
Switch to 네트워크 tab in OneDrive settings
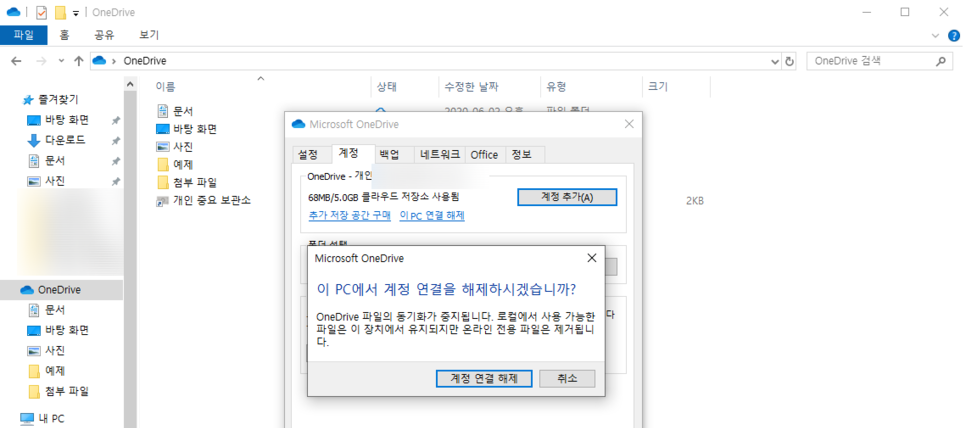pyautogui.click(x=440, y=154)
